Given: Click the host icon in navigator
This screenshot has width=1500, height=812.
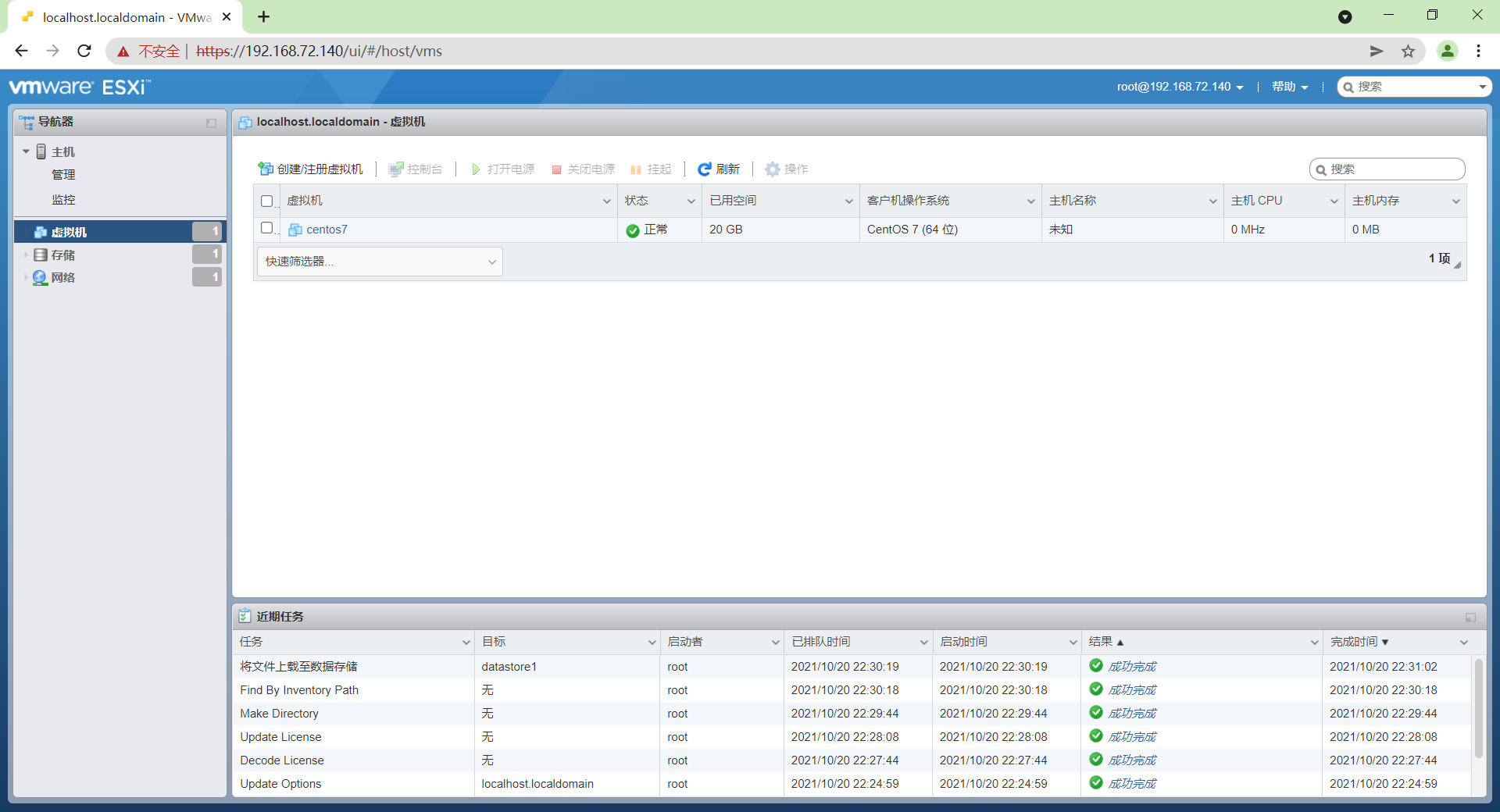Looking at the screenshot, I should [x=41, y=151].
